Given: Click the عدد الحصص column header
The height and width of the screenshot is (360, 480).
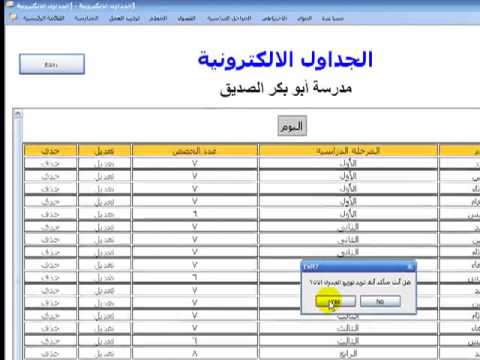Looking at the screenshot, I should click(195, 151).
